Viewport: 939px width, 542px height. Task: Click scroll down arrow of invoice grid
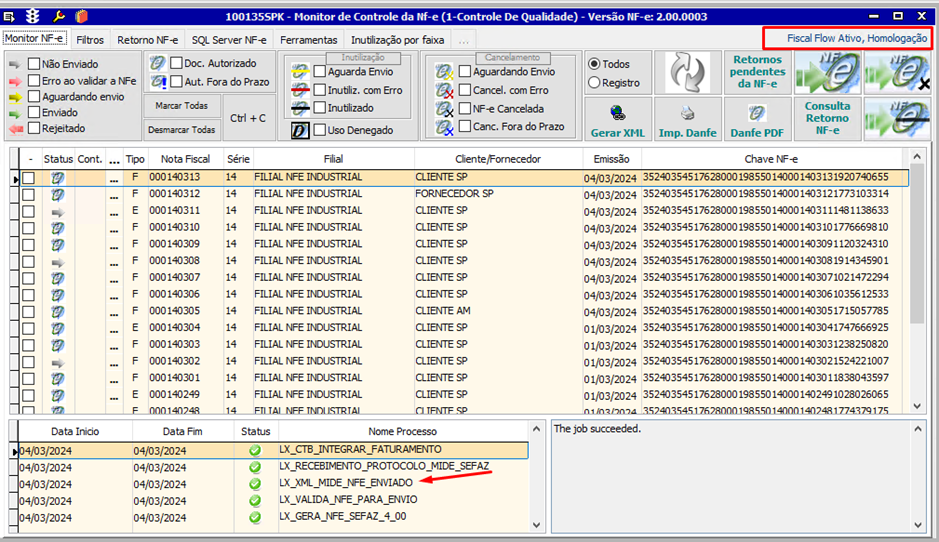919,407
